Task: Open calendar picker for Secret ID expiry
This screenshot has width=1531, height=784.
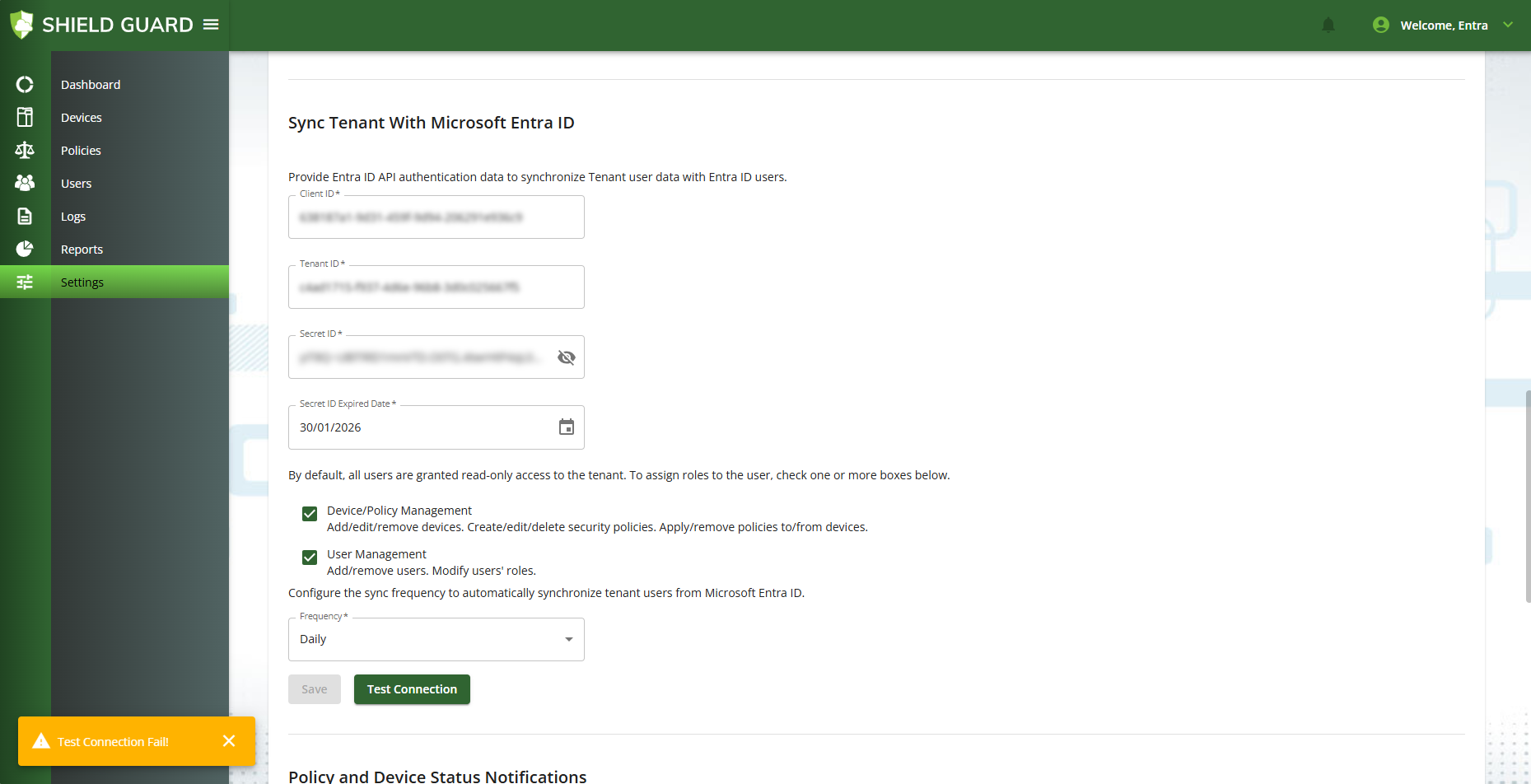Action: [566, 427]
